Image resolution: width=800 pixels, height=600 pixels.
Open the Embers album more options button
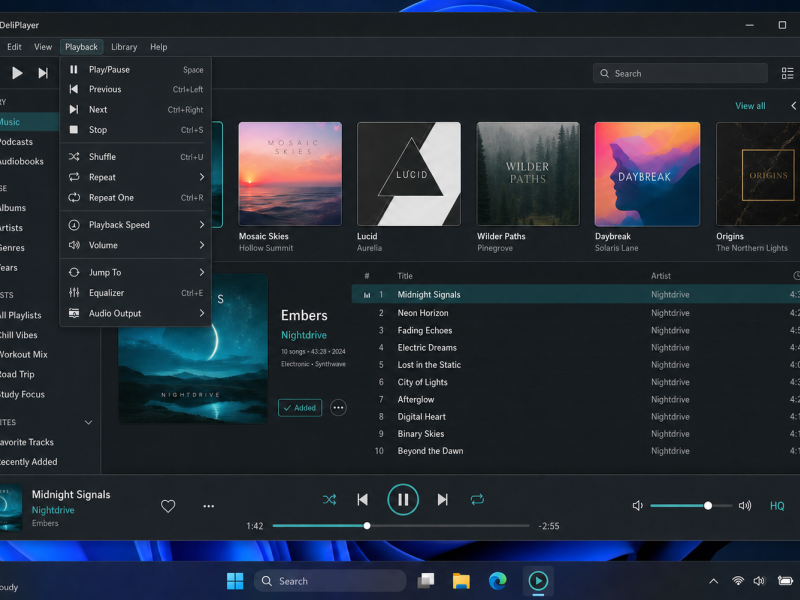[338, 408]
